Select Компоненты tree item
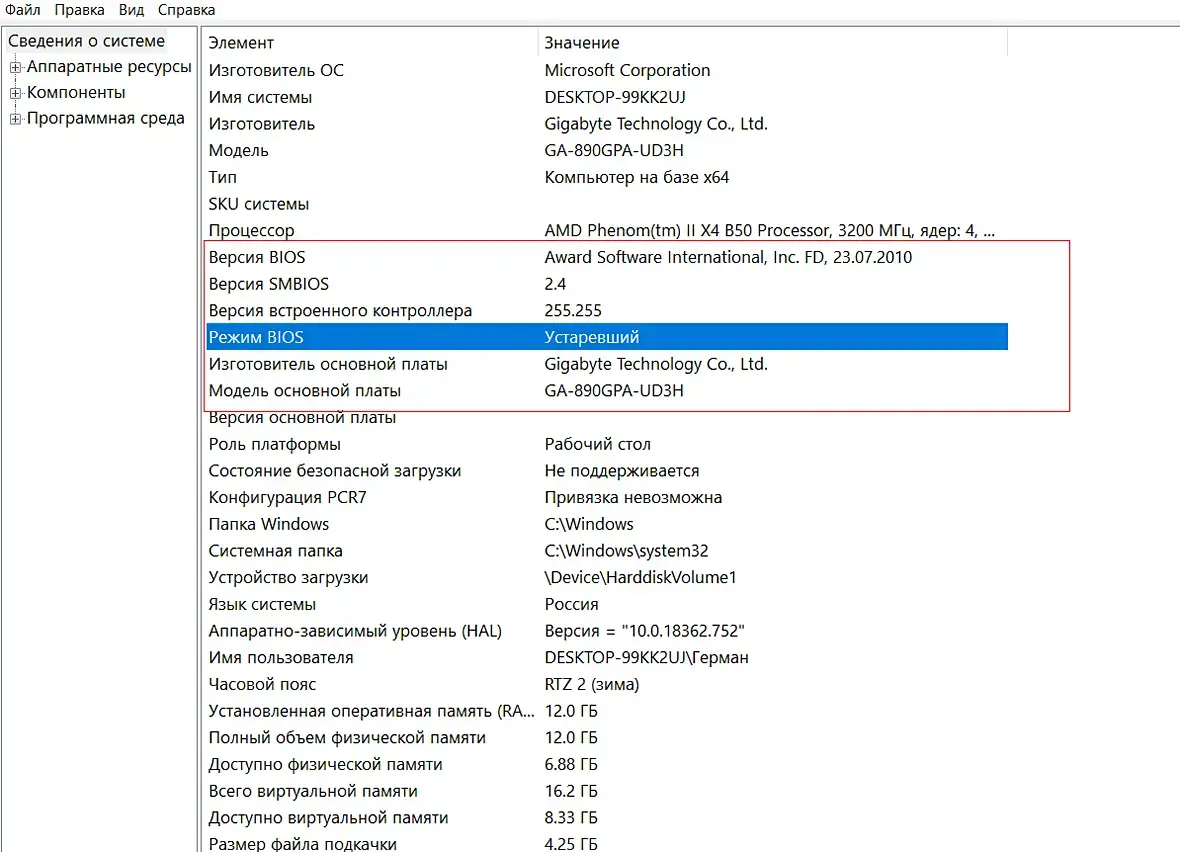1180x852 pixels. (x=76, y=93)
